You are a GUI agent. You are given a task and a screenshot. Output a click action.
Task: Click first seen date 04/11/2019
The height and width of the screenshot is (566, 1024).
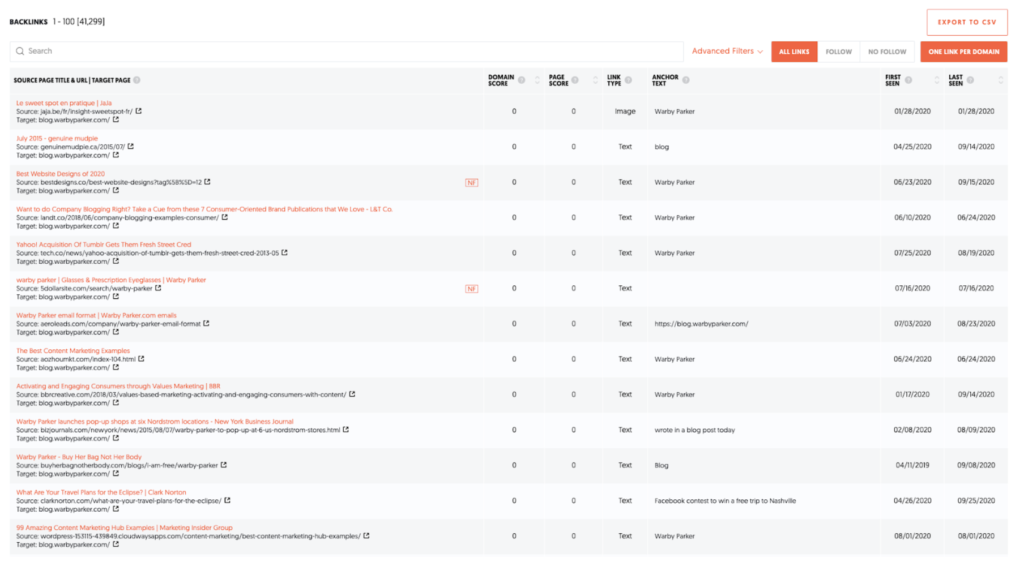click(x=912, y=465)
